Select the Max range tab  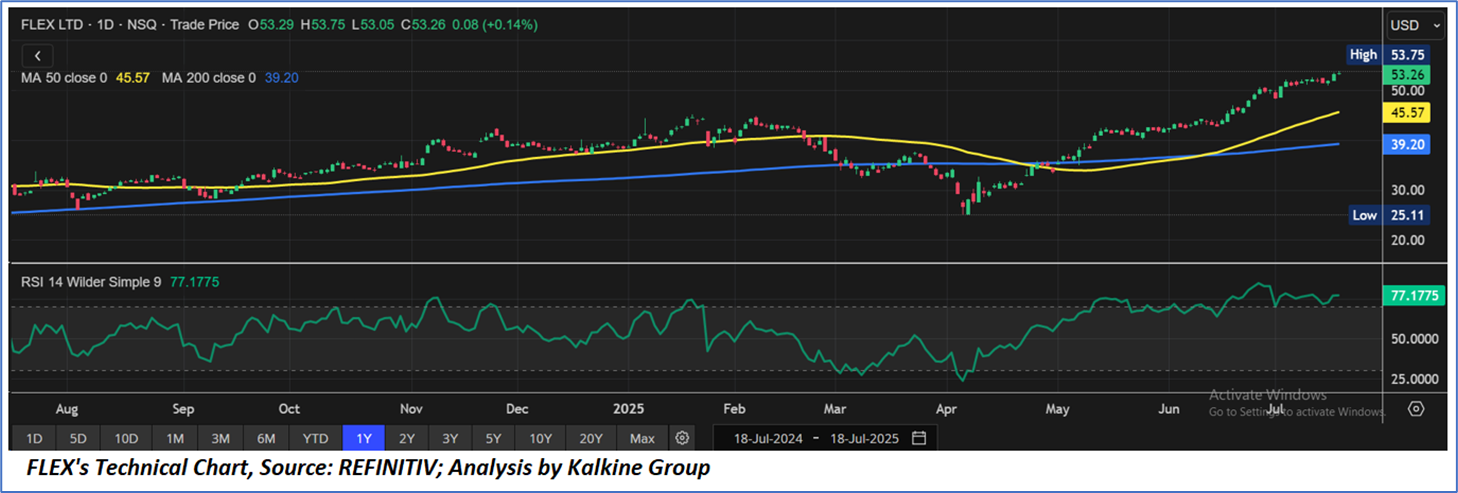[642, 438]
